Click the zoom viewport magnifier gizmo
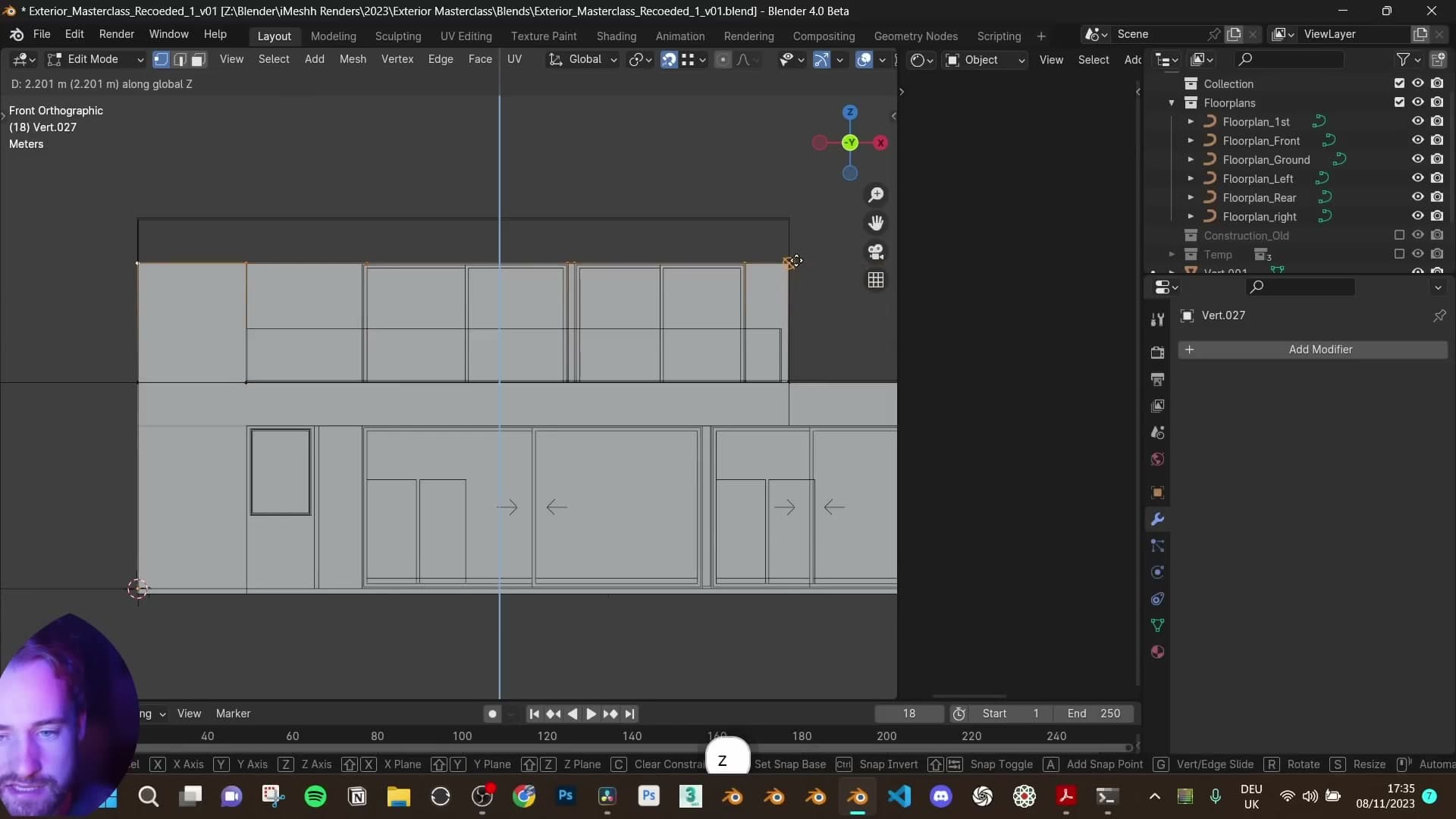 pos(876,195)
